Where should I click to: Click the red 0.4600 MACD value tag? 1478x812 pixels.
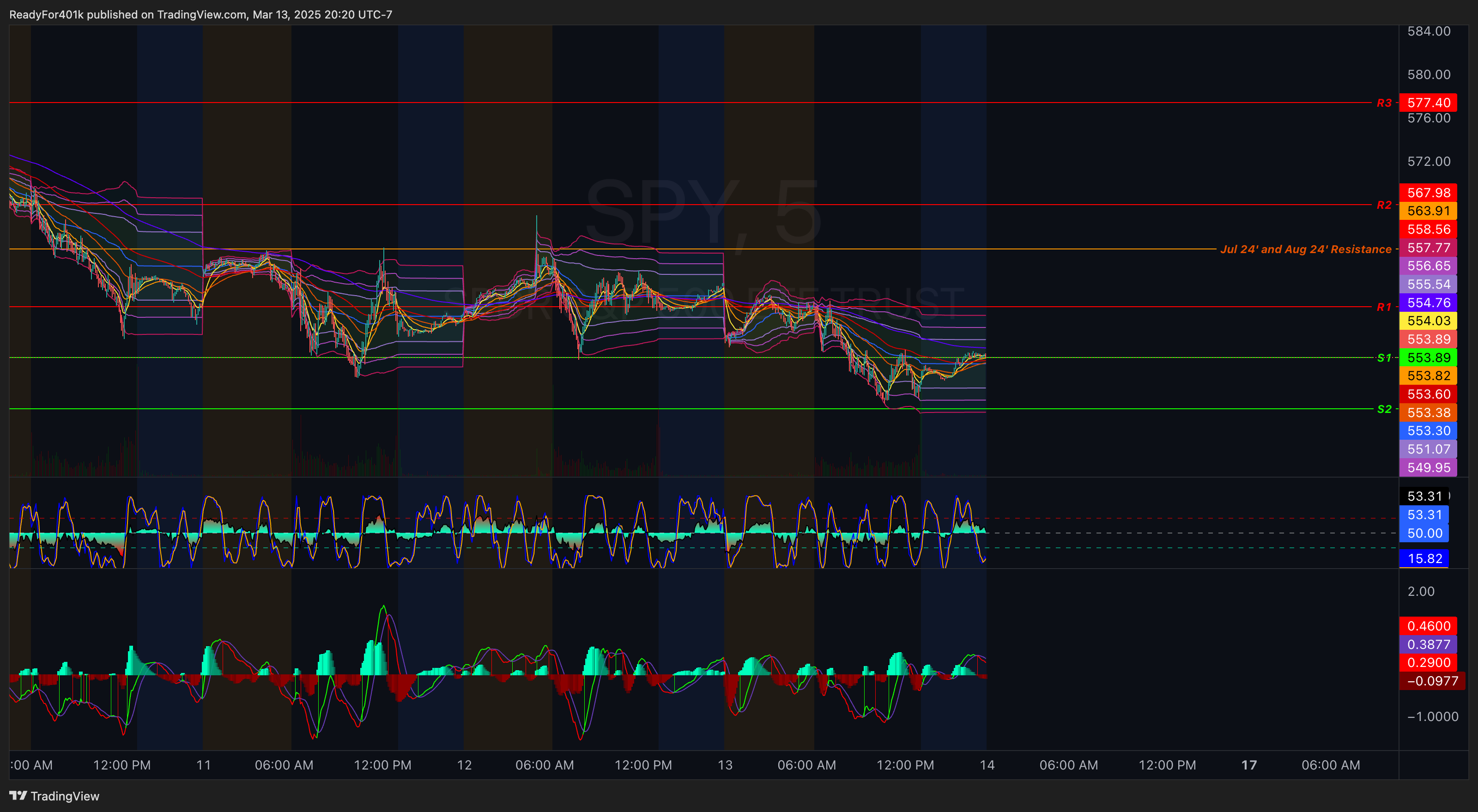1428,626
